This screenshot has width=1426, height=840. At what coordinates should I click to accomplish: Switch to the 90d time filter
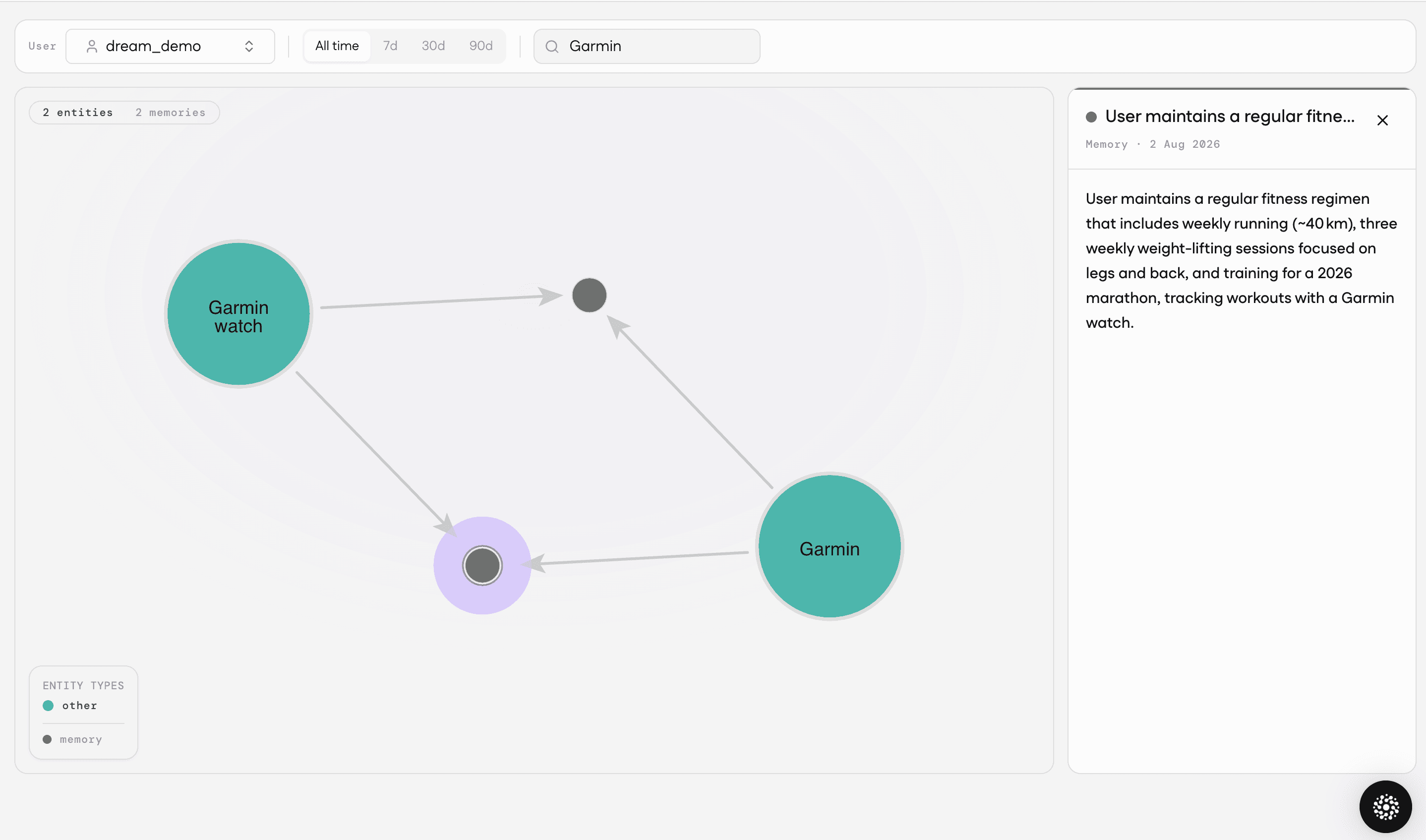point(480,46)
